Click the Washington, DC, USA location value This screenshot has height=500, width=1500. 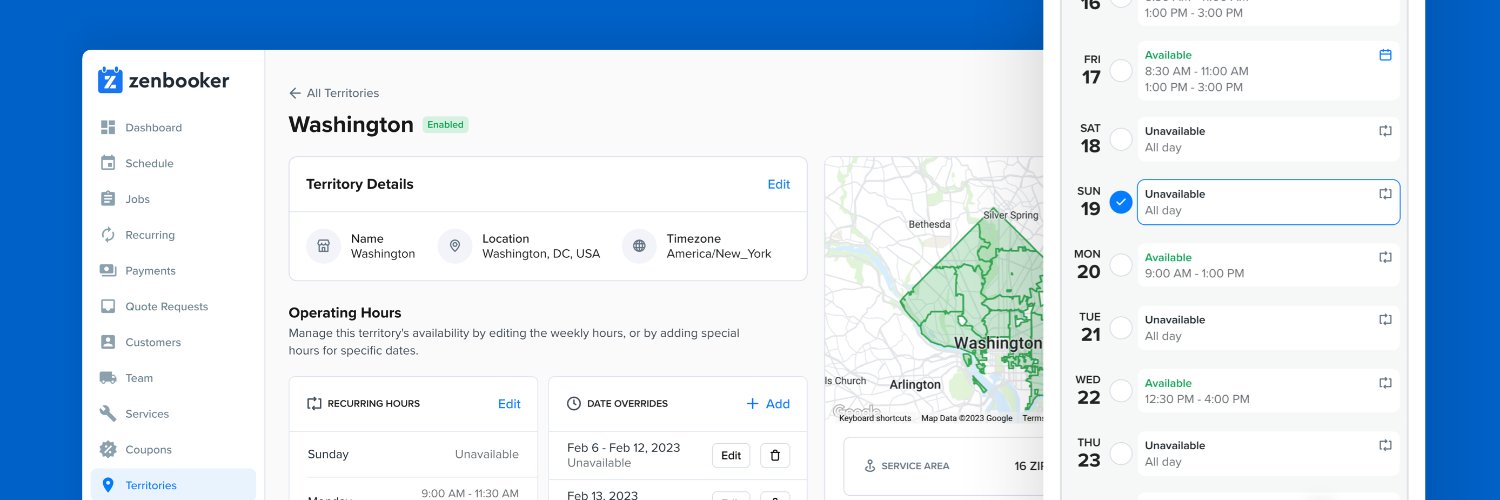point(541,254)
